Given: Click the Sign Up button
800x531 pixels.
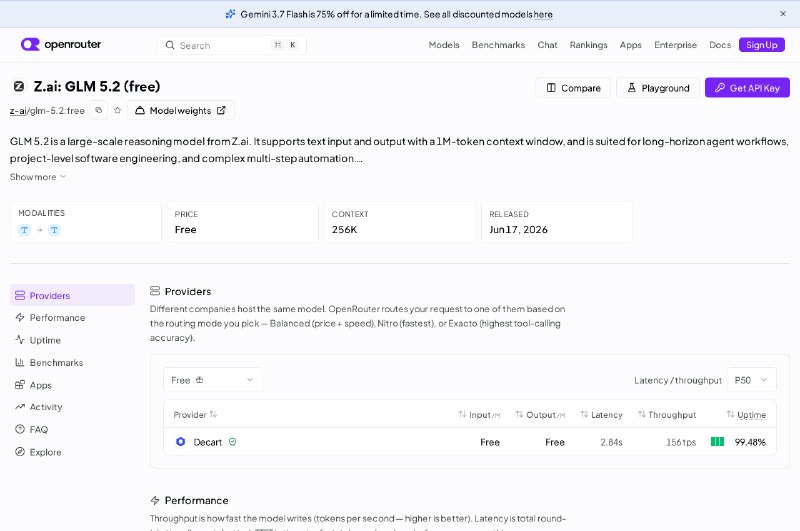Looking at the screenshot, I should pos(762,45).
